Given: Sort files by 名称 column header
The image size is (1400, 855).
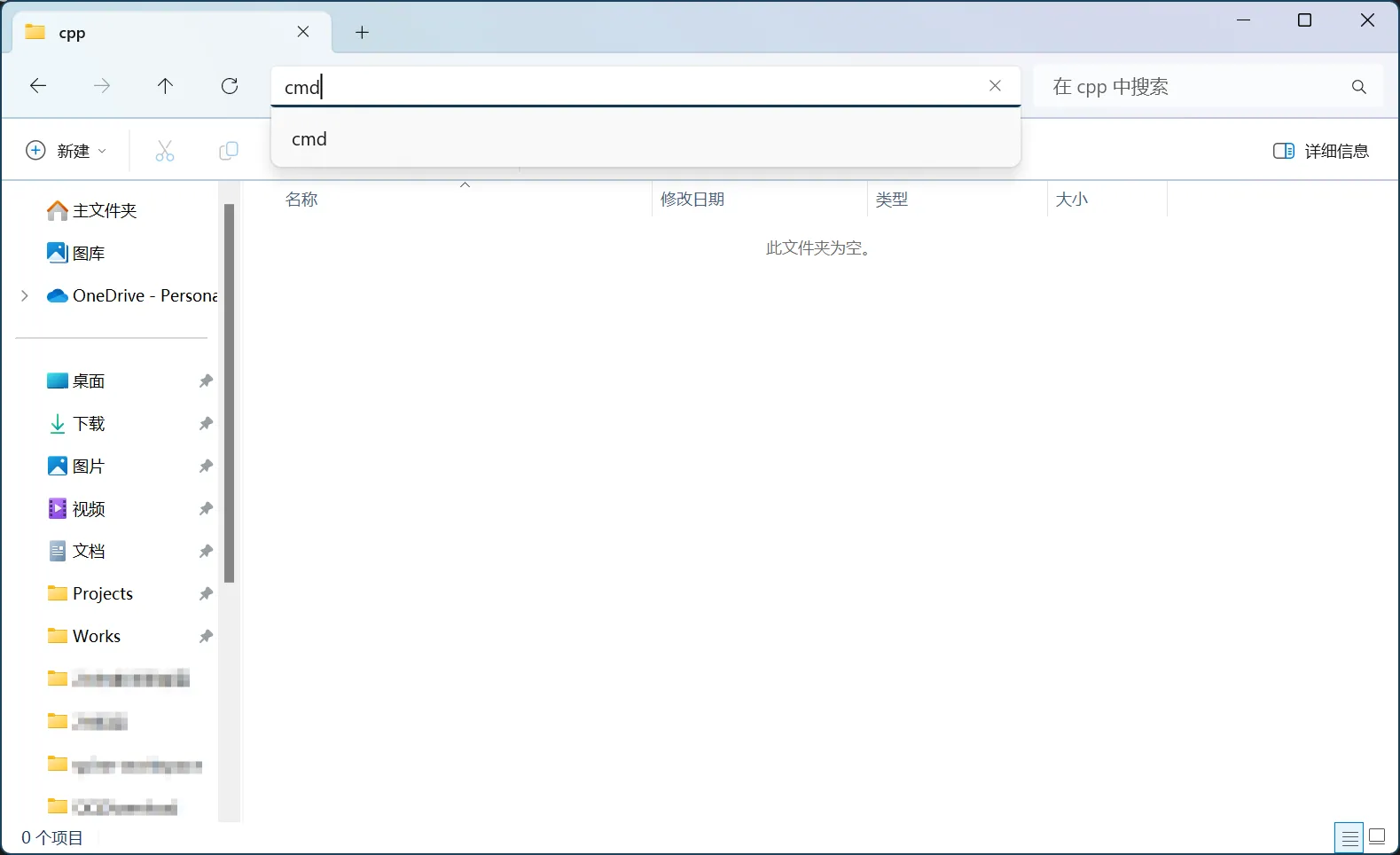Looking at the screenshot, I should point(302,200).
